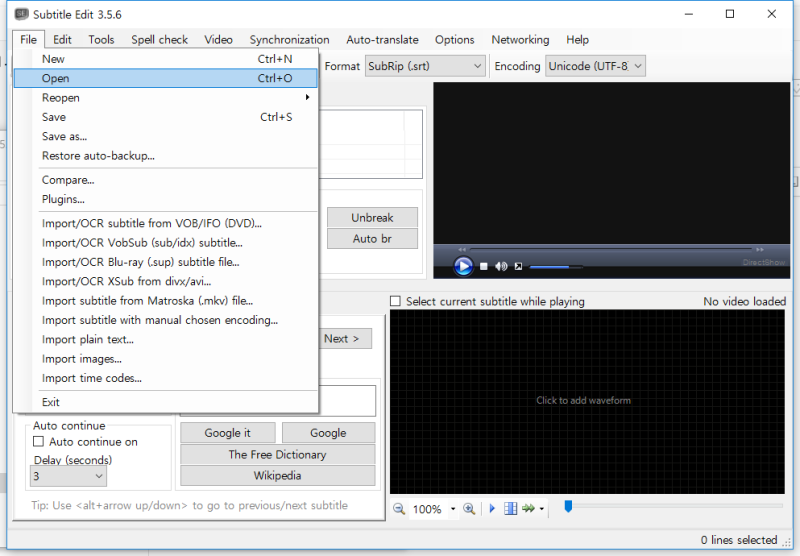Click the Unbreak button
The image size is (800, 556).
click(x=372, y=218)
